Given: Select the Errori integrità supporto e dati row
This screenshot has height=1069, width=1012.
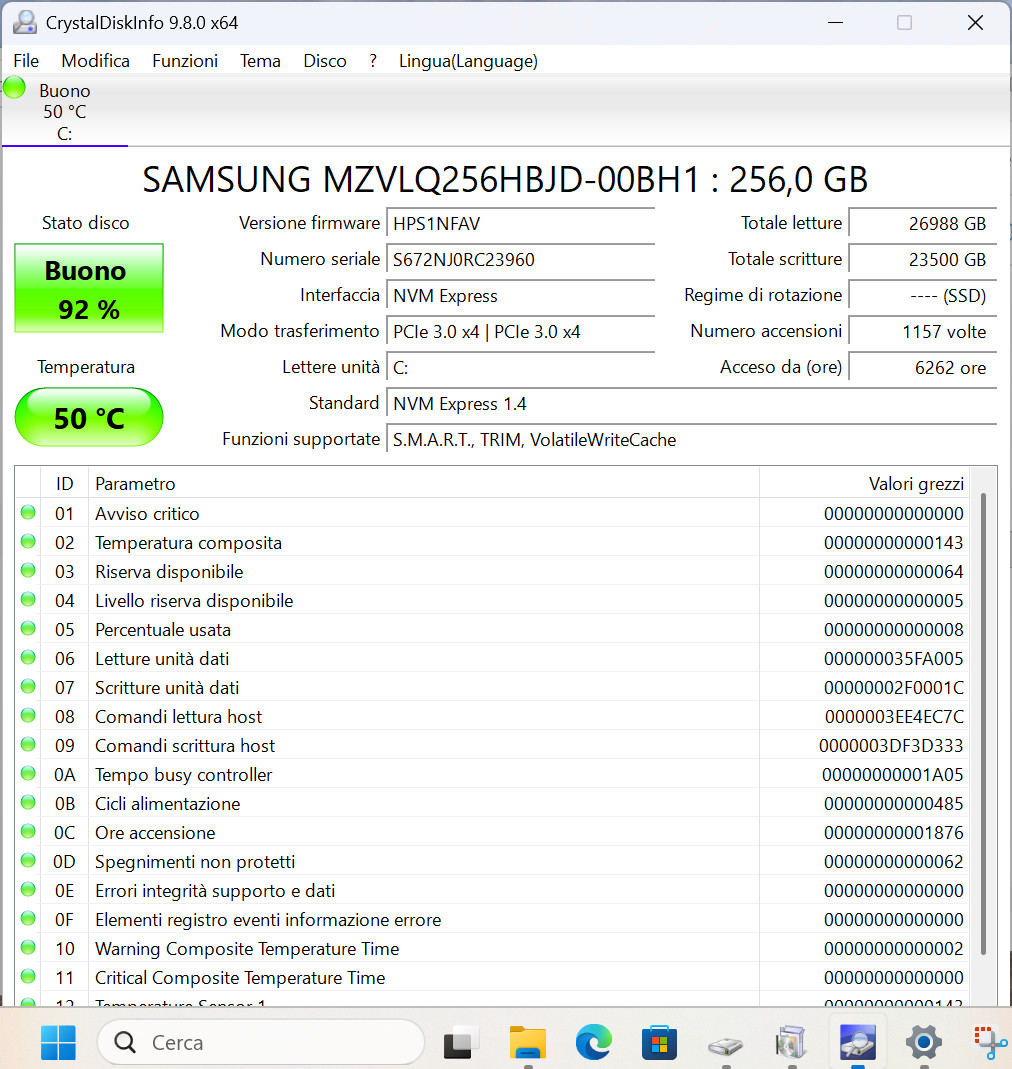Looking at the screenshot, I should pos(492,890).
